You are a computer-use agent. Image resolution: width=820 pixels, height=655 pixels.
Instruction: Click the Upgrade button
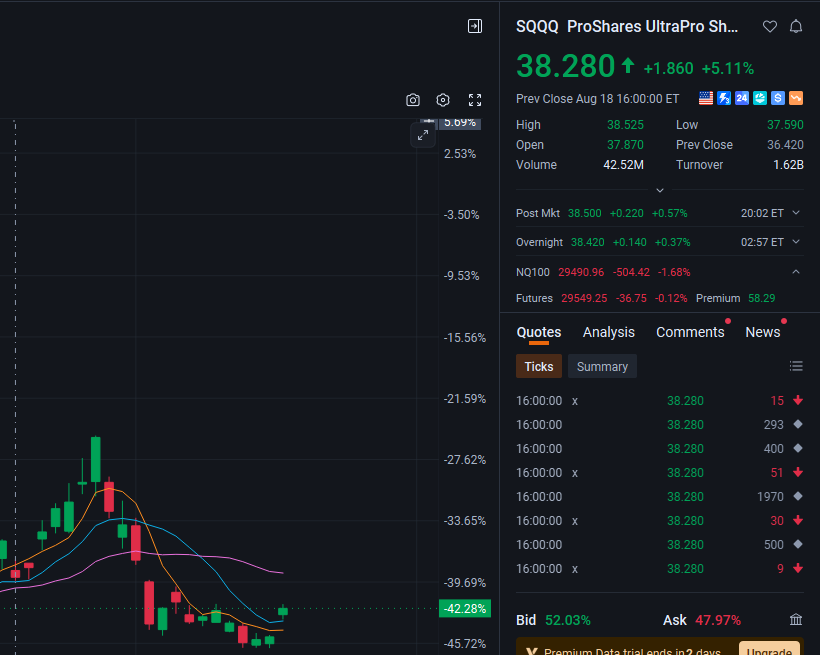(x=769, y=650)
